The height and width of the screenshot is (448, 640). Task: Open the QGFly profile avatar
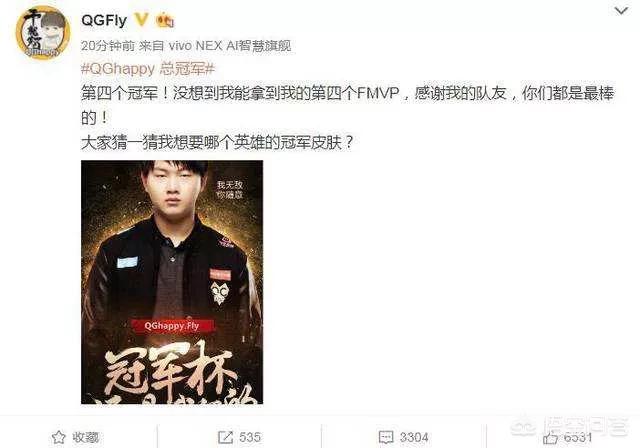click(x=42, y=33)
